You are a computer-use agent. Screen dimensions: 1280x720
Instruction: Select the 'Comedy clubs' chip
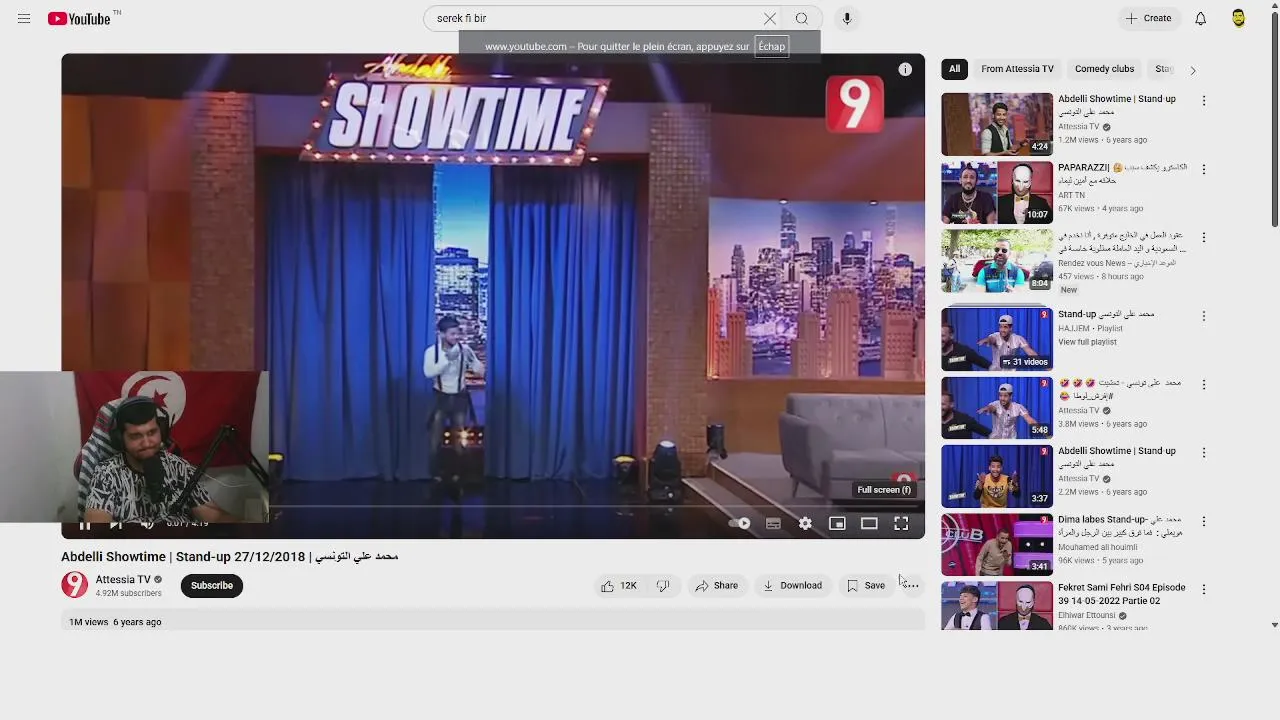[1104, 69]
